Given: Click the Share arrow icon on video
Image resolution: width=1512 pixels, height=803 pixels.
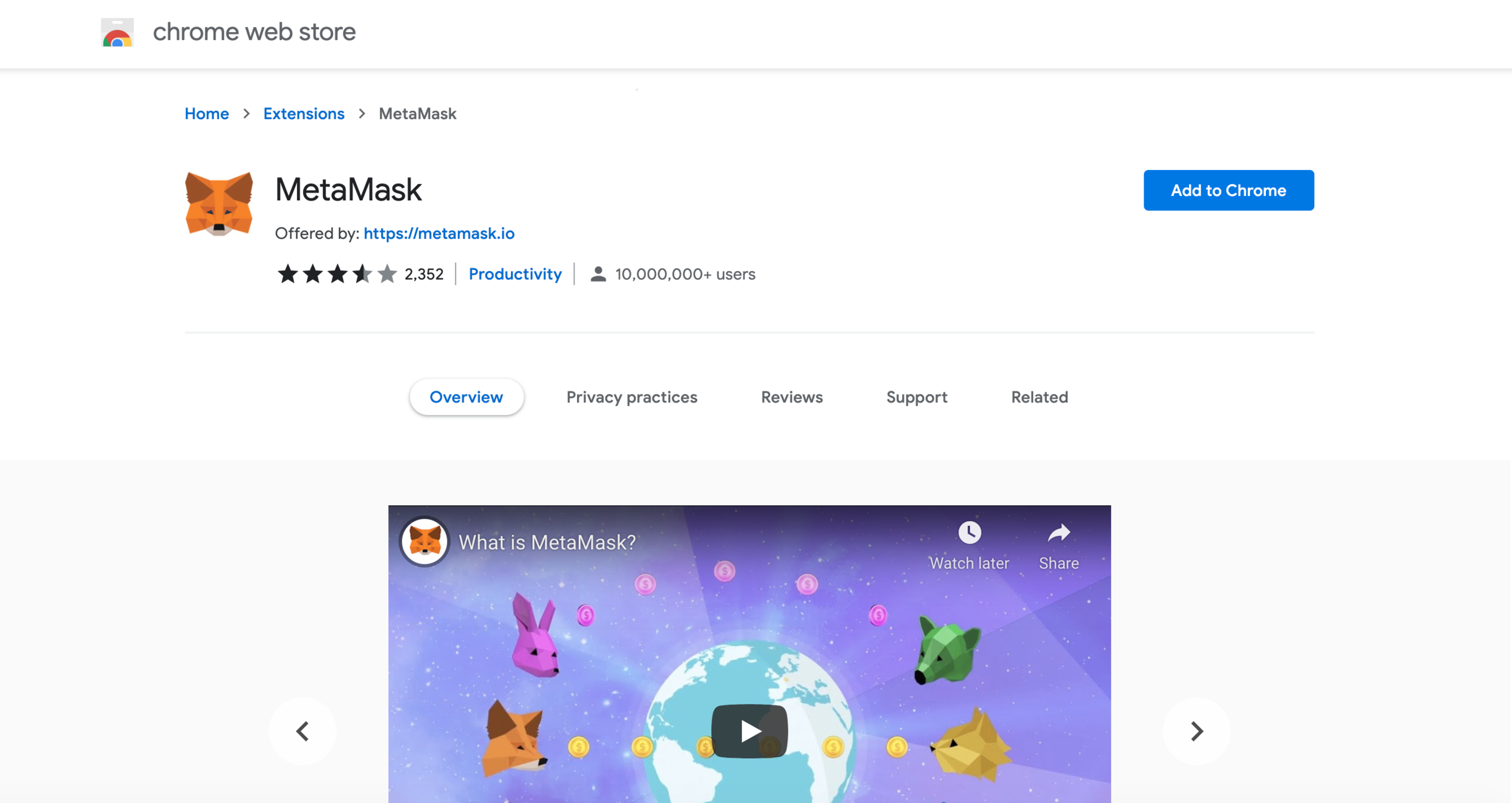Looking at the screenshot, I should tap(1059, 533).
